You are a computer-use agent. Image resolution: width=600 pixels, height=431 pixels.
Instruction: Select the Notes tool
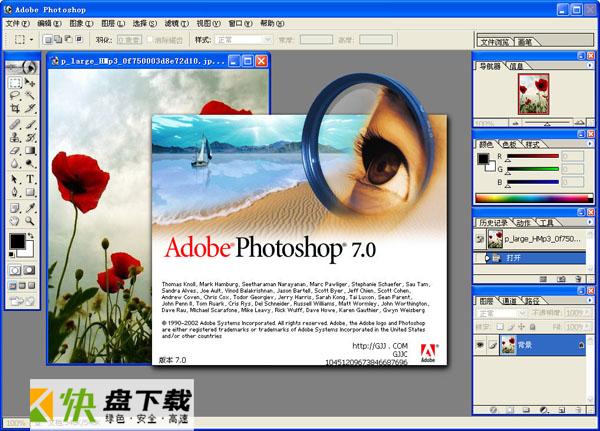(x=15, y=208)
